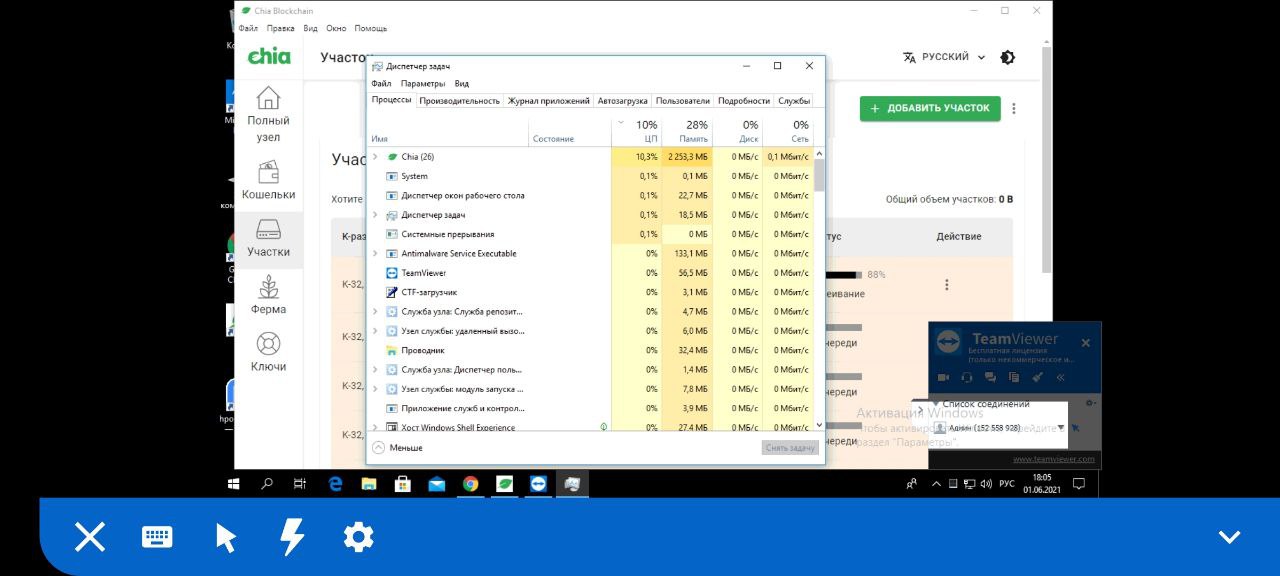Viewport: 1280px width, 576px height.
Task: Open the Windows taskbar search
Action: pyautogui.click(x=267, y=484)
